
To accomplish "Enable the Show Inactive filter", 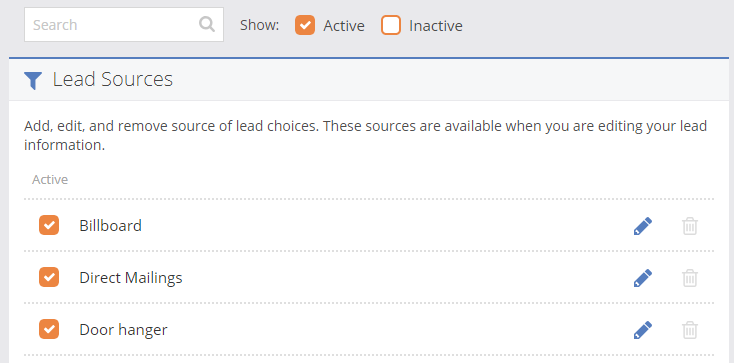I will 391,25.
